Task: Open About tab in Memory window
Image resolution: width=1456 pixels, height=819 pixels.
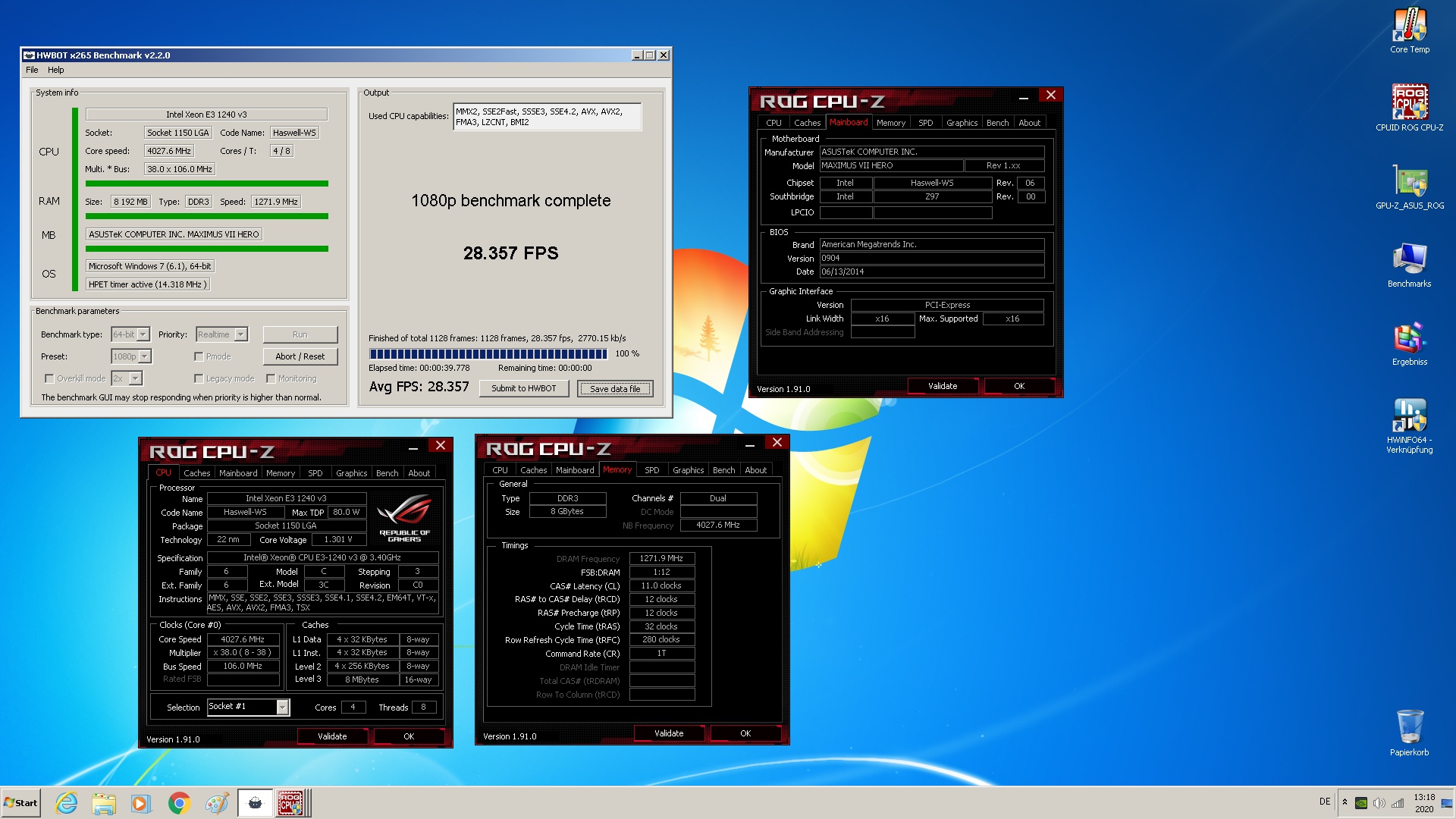Action: (755, 470)
